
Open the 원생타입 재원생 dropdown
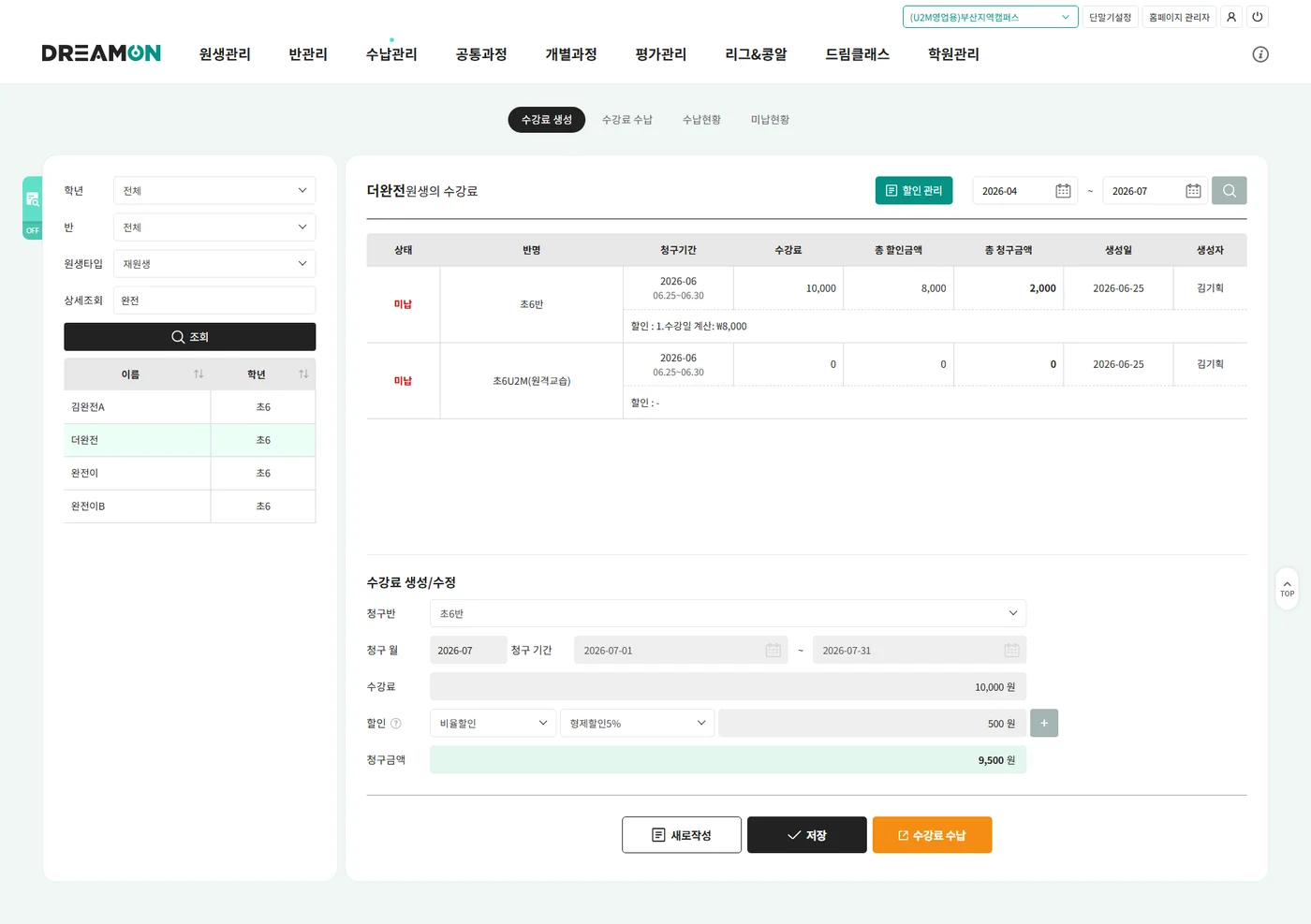(214, 264)
